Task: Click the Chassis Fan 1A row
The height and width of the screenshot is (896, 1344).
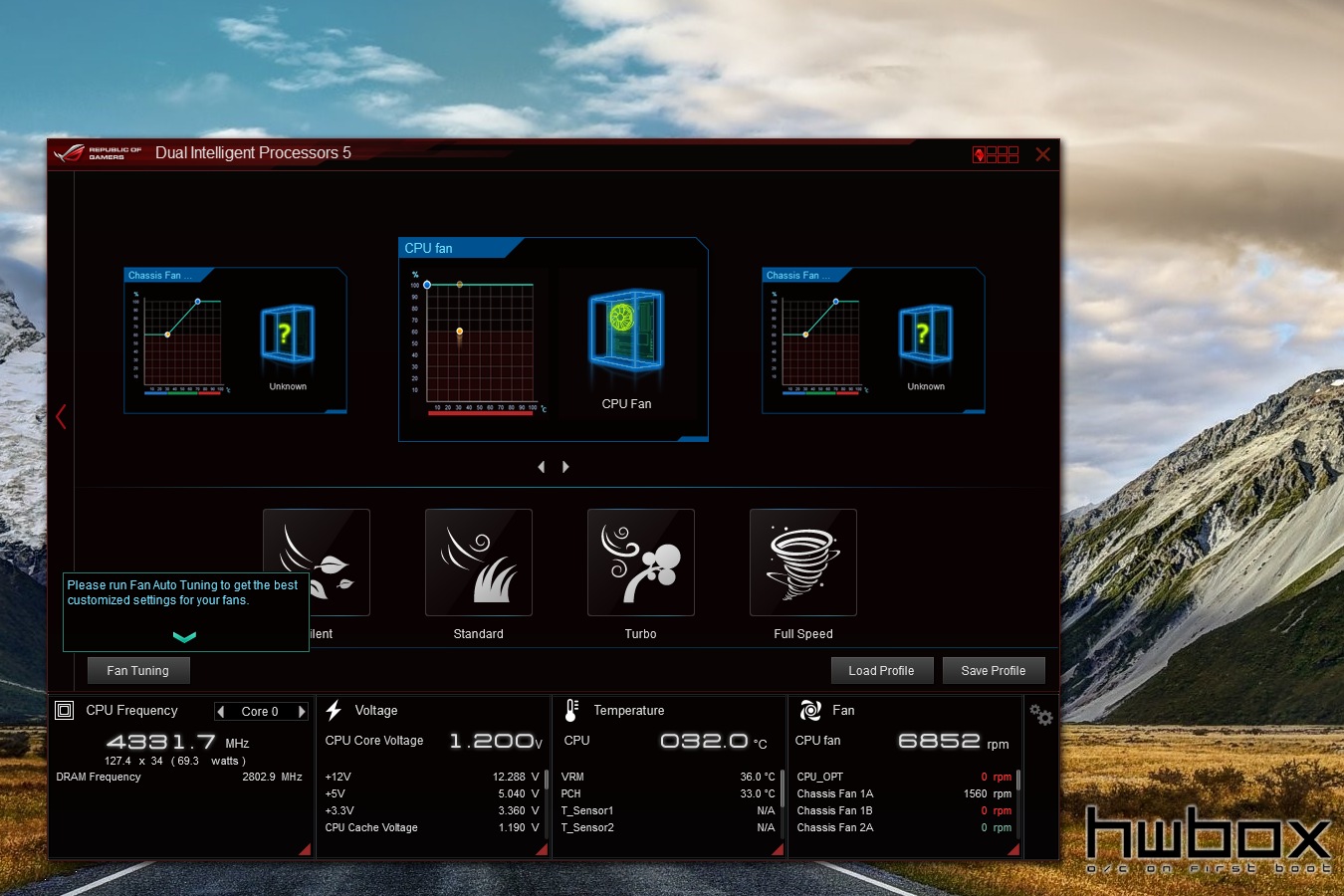Action: pos(904,793)
